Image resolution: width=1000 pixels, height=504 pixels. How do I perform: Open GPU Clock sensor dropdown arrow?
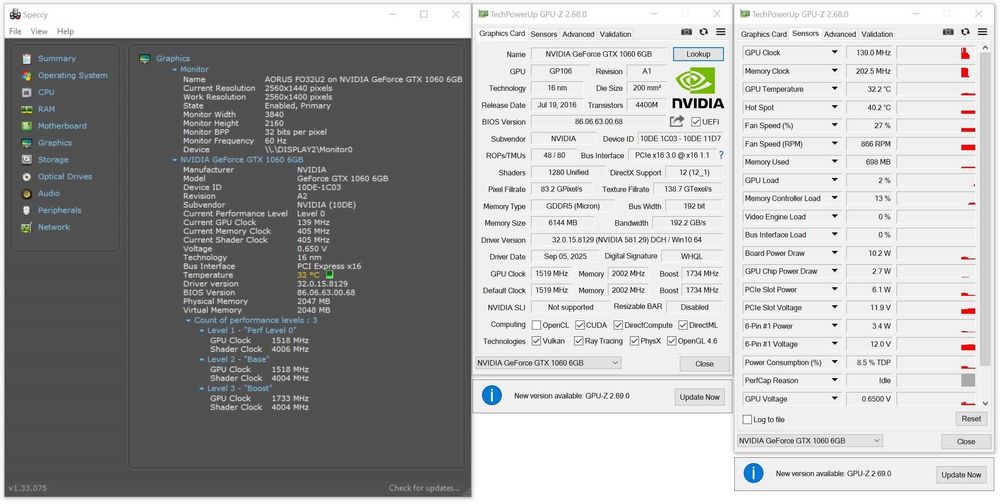pos(834,53)
